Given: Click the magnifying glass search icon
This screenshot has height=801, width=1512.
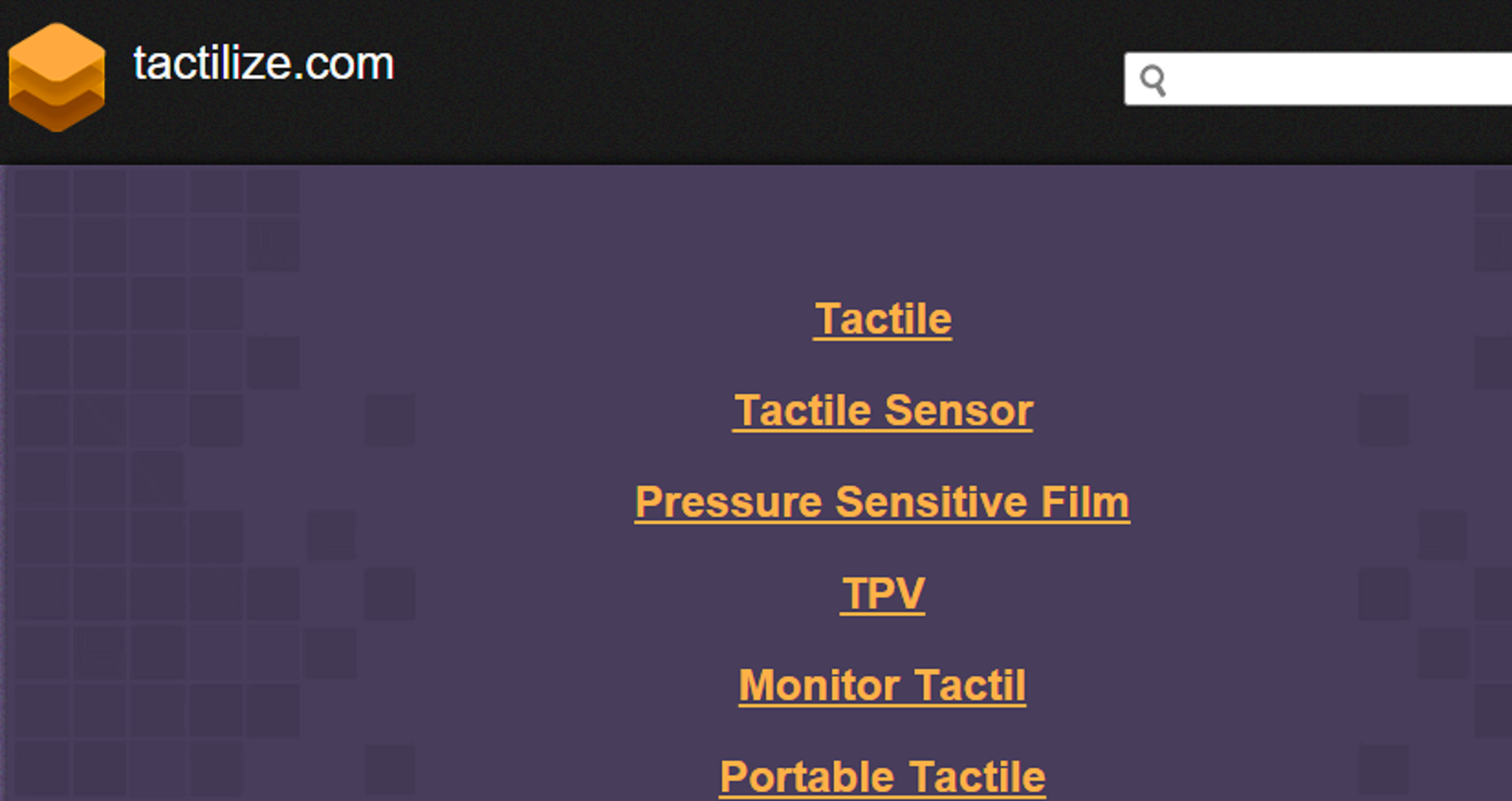Looking at the screenshot, I should (1153, 81).
